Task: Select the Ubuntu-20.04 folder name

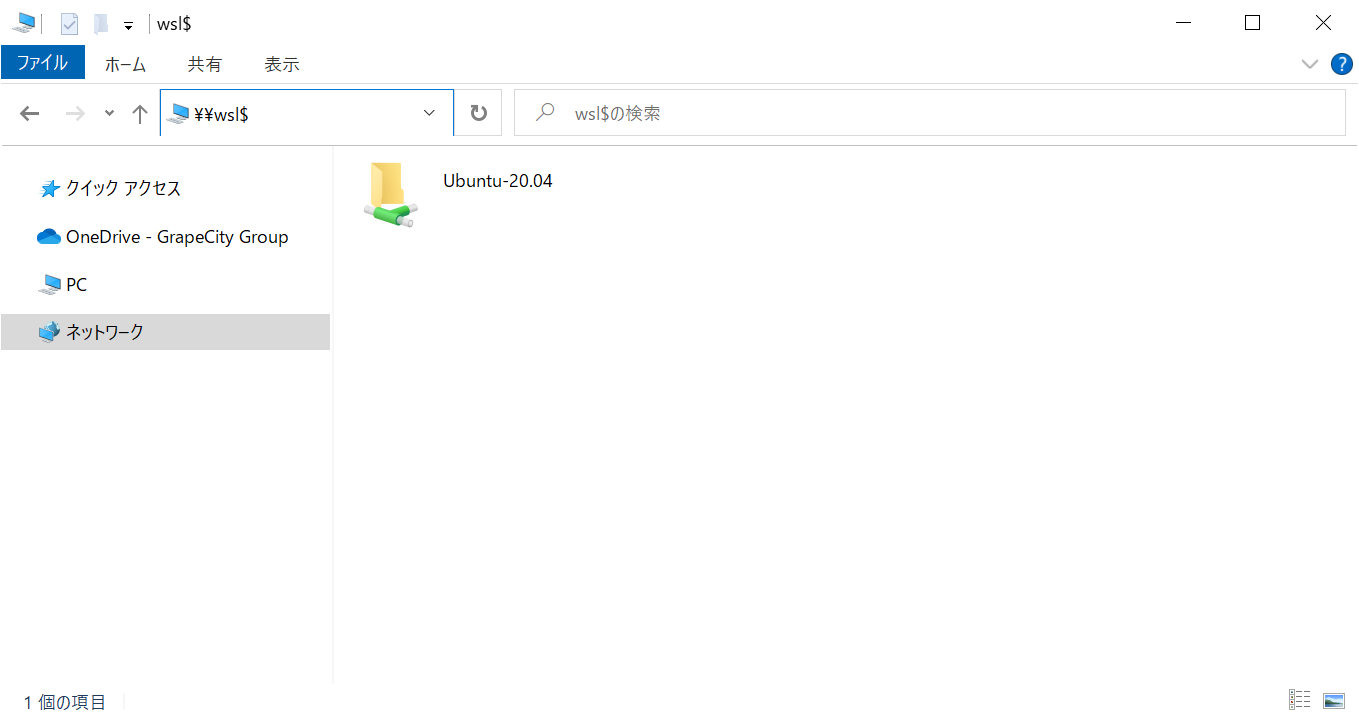Action: coord(498,181)
